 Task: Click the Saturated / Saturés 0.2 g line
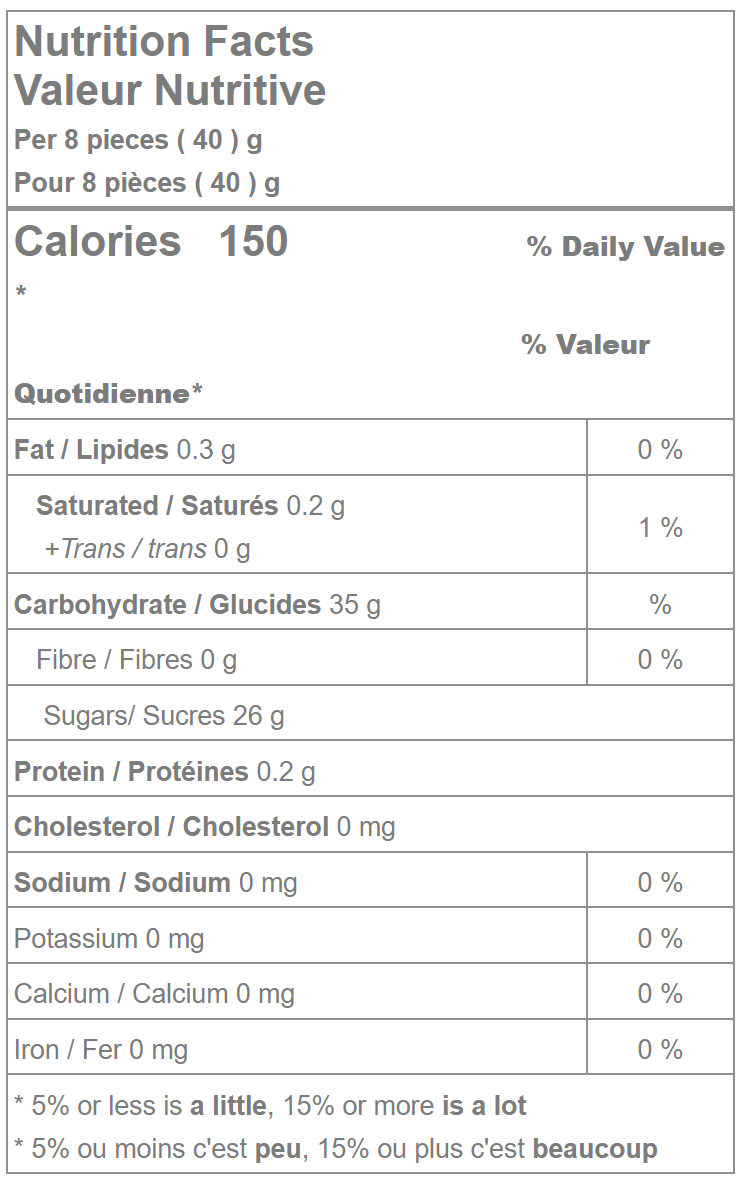tap(190, 506)
